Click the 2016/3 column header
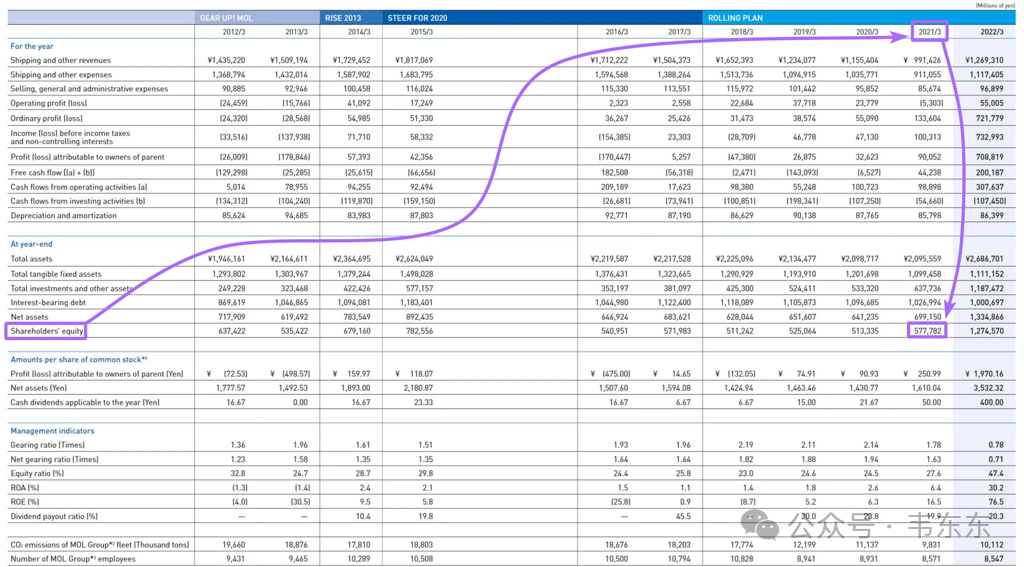 pos(616,32)
